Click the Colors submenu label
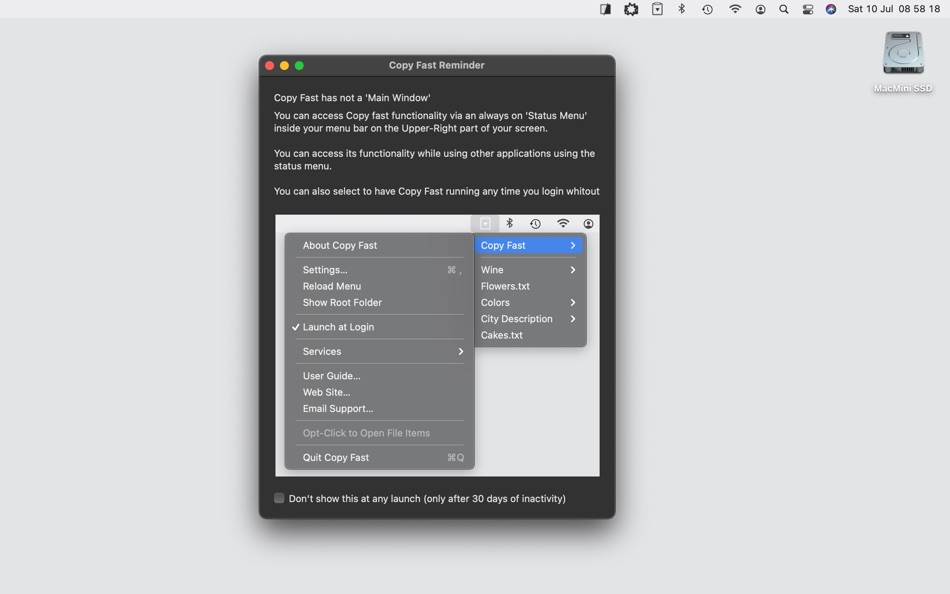950x594 pixels. 495,302
